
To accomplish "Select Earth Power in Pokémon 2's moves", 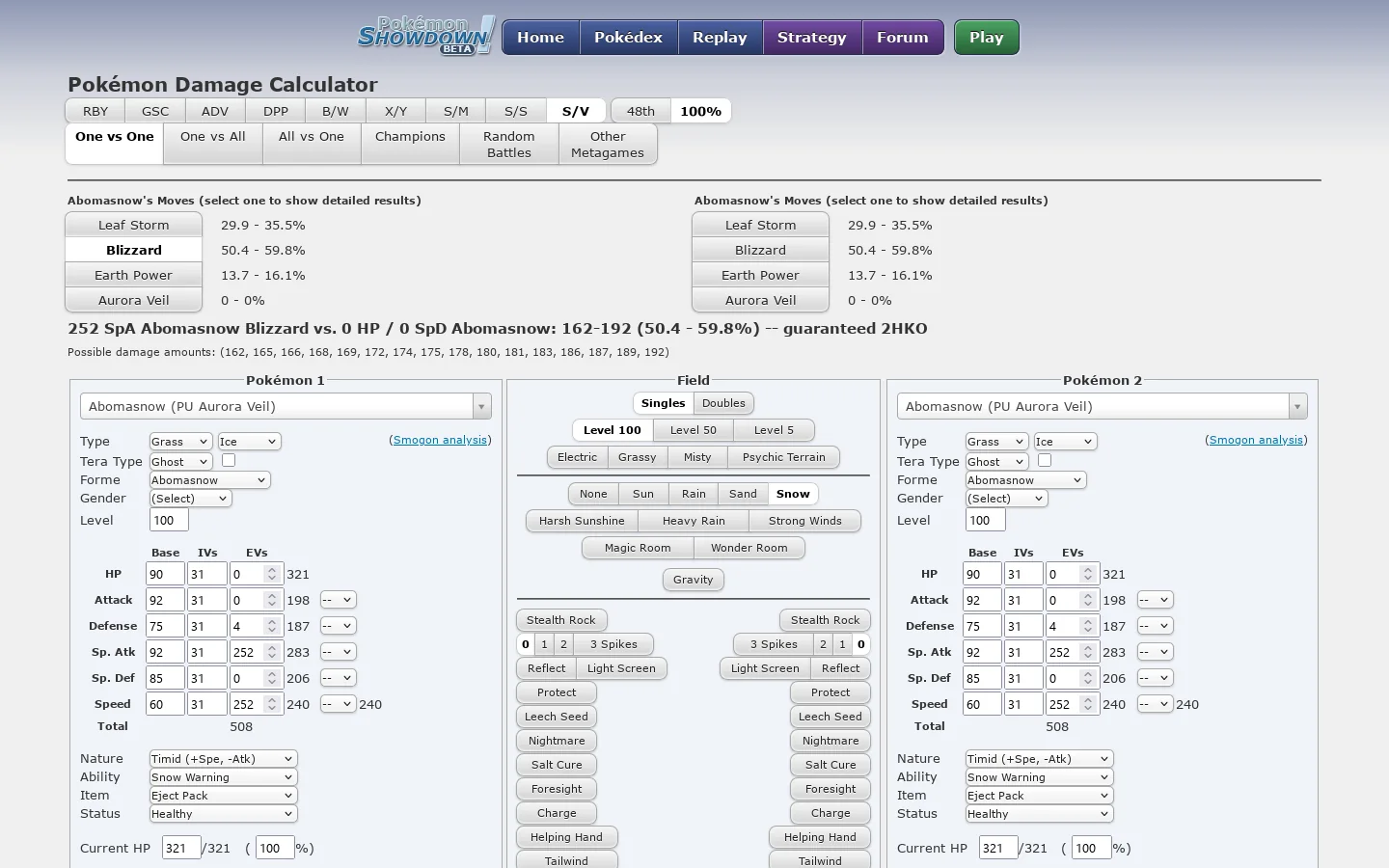I will point(761,275).
